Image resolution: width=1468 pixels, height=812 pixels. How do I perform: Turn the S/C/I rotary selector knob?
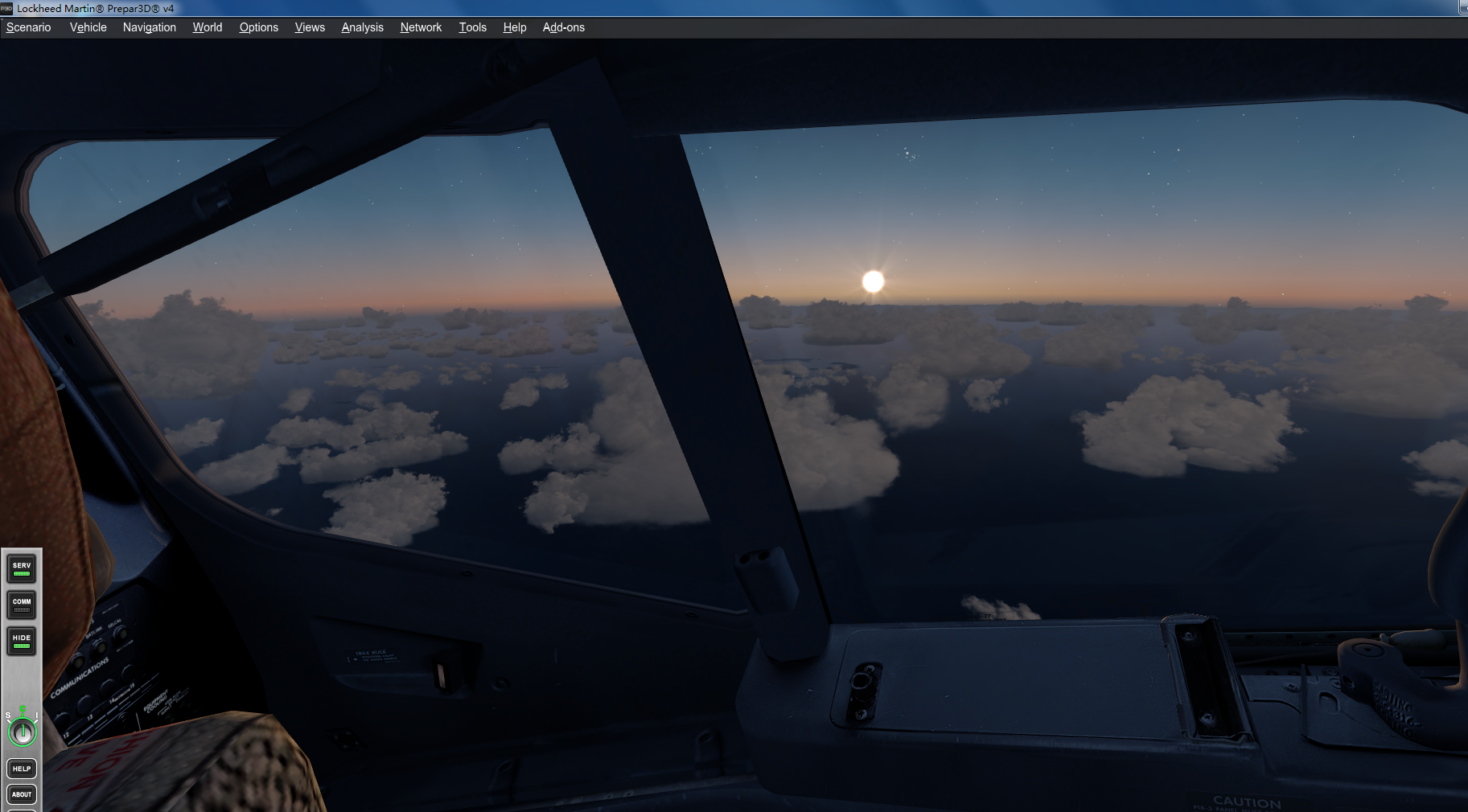[23, 732]
